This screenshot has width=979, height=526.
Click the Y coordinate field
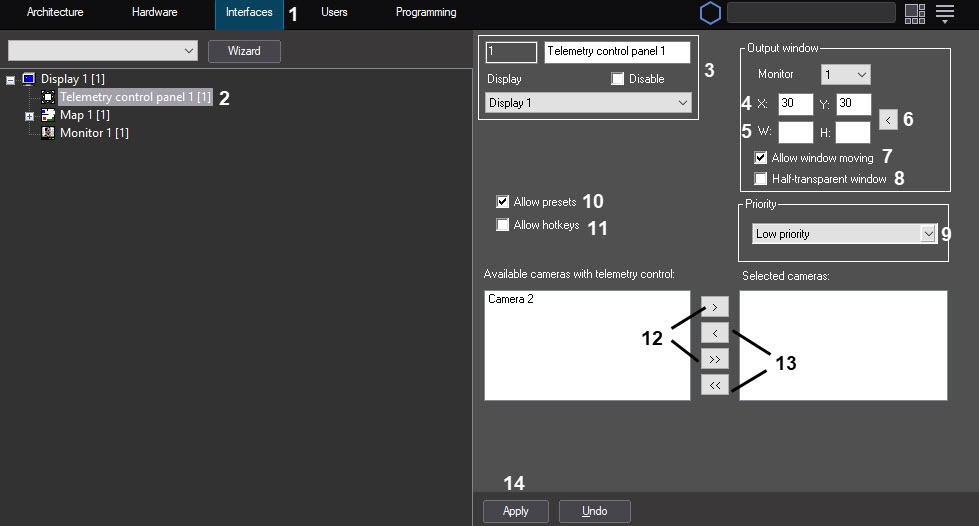click(x=854, y=104)
